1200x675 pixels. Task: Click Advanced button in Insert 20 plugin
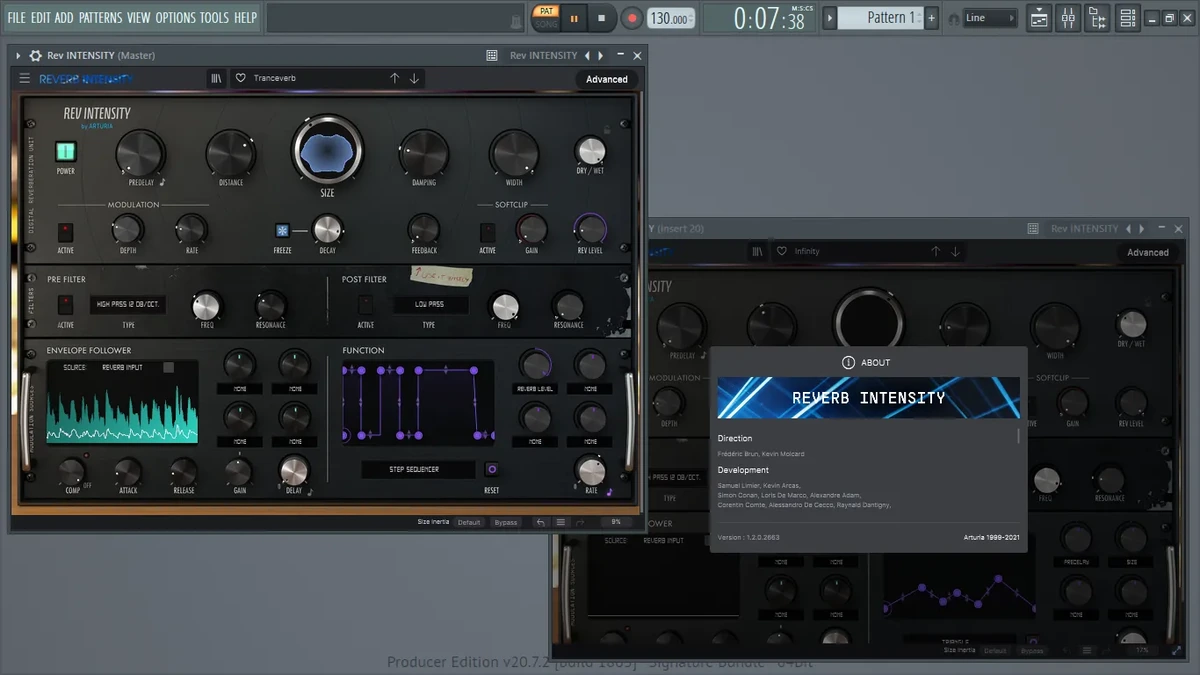[x=1148, y=253]
